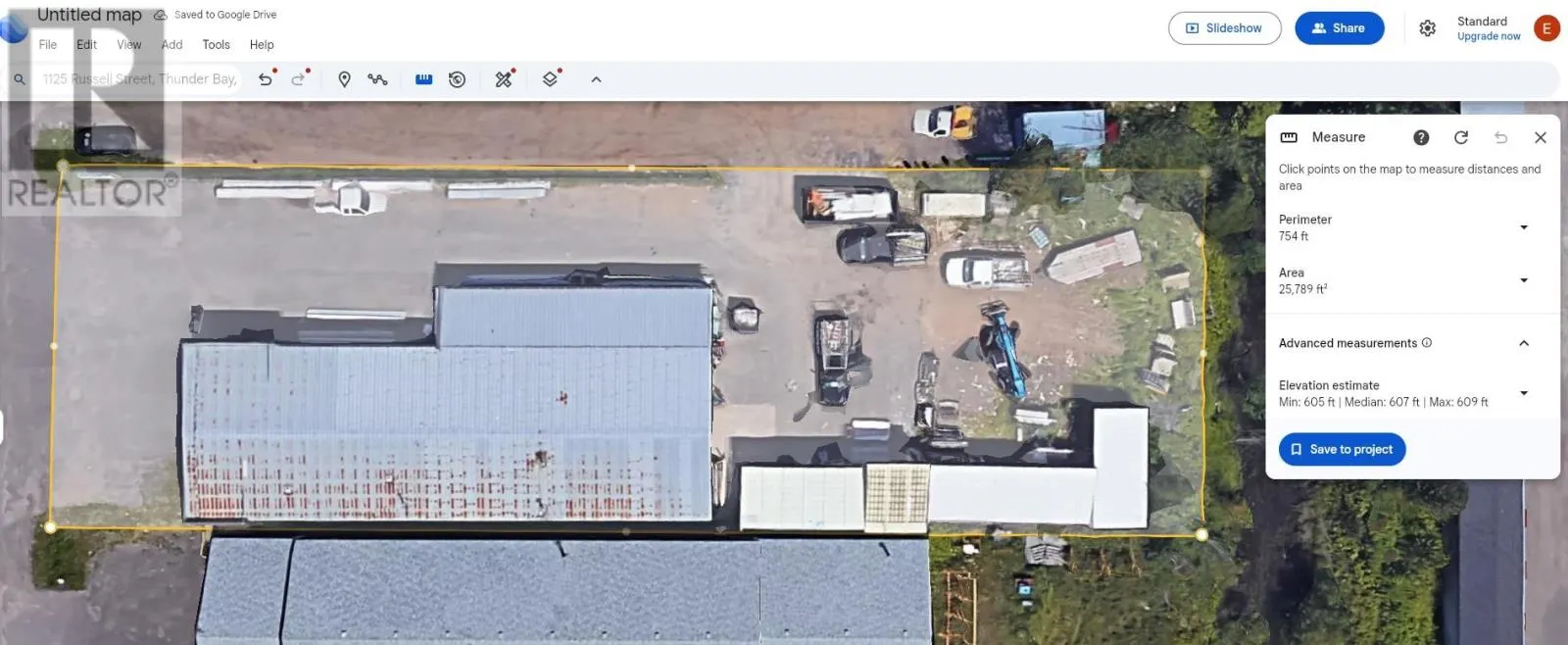Image resolution: width=1568 pixels, height=645 pixels.
Task: Open the historical imagery clock tool
Action: (x=457, y=79)
